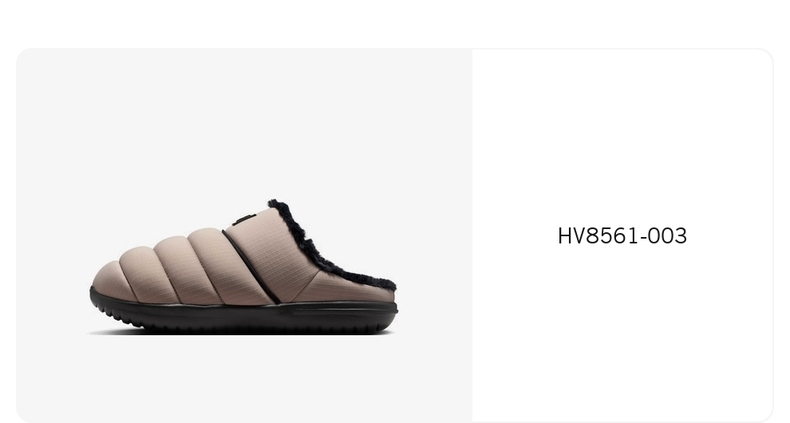790x423 pixels.
Task: Click blank white space above the style code
Action: pos(623,136)
